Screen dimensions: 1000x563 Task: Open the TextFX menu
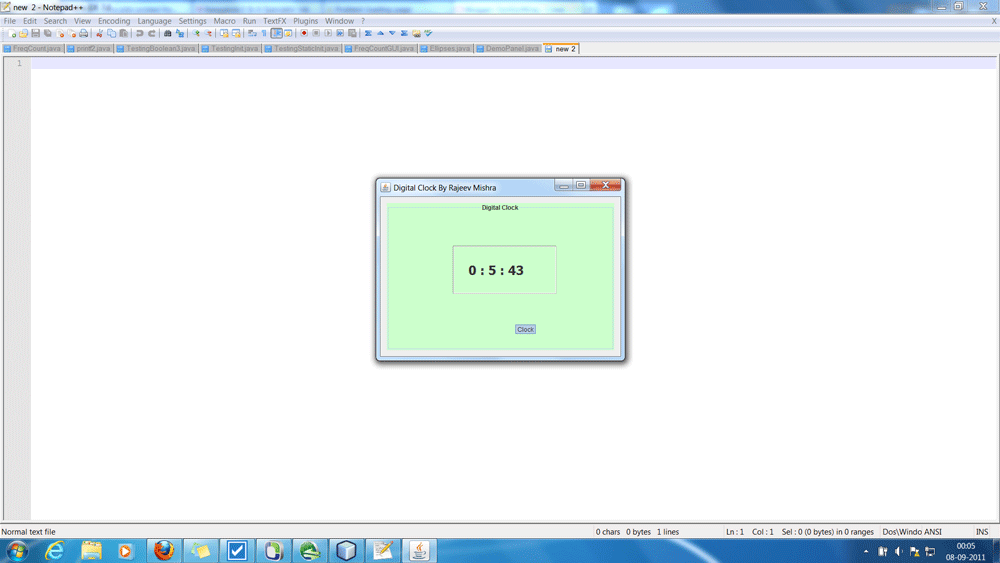pyautogui.click(x=275, y=21)
